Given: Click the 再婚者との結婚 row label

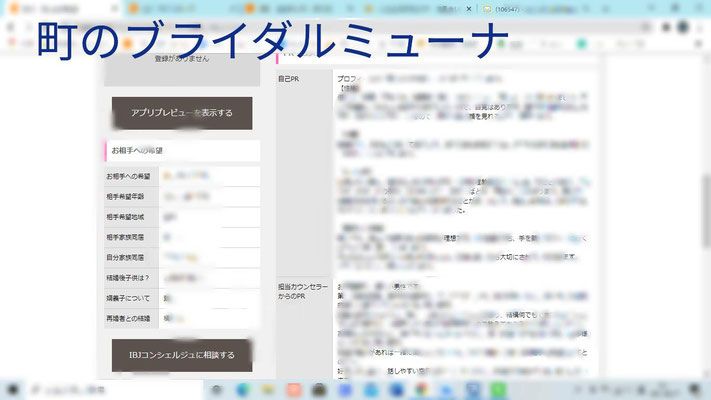Looking at the screenshot, I should 128,319.
